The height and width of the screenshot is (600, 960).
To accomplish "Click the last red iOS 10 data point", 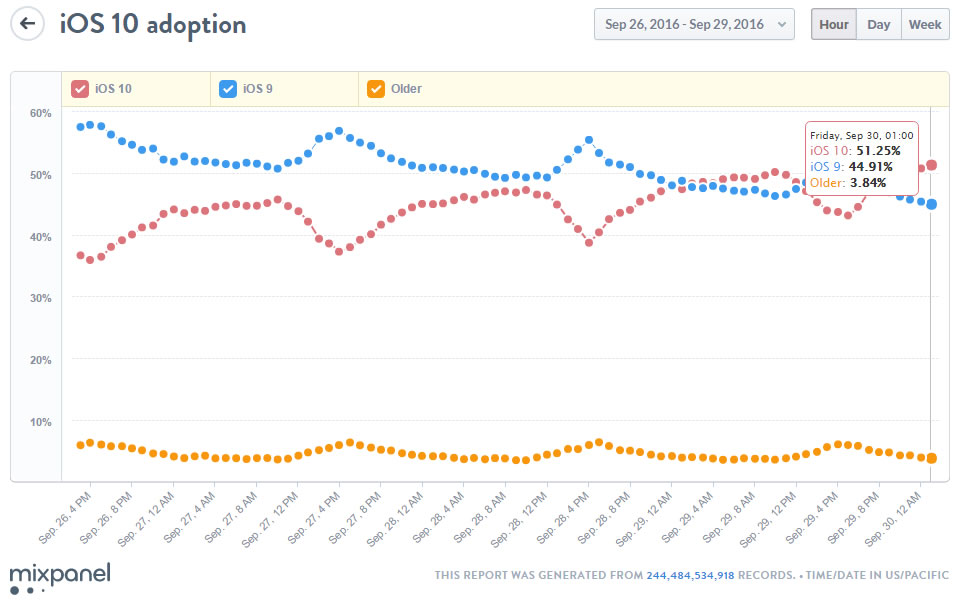I will (931, 165).
